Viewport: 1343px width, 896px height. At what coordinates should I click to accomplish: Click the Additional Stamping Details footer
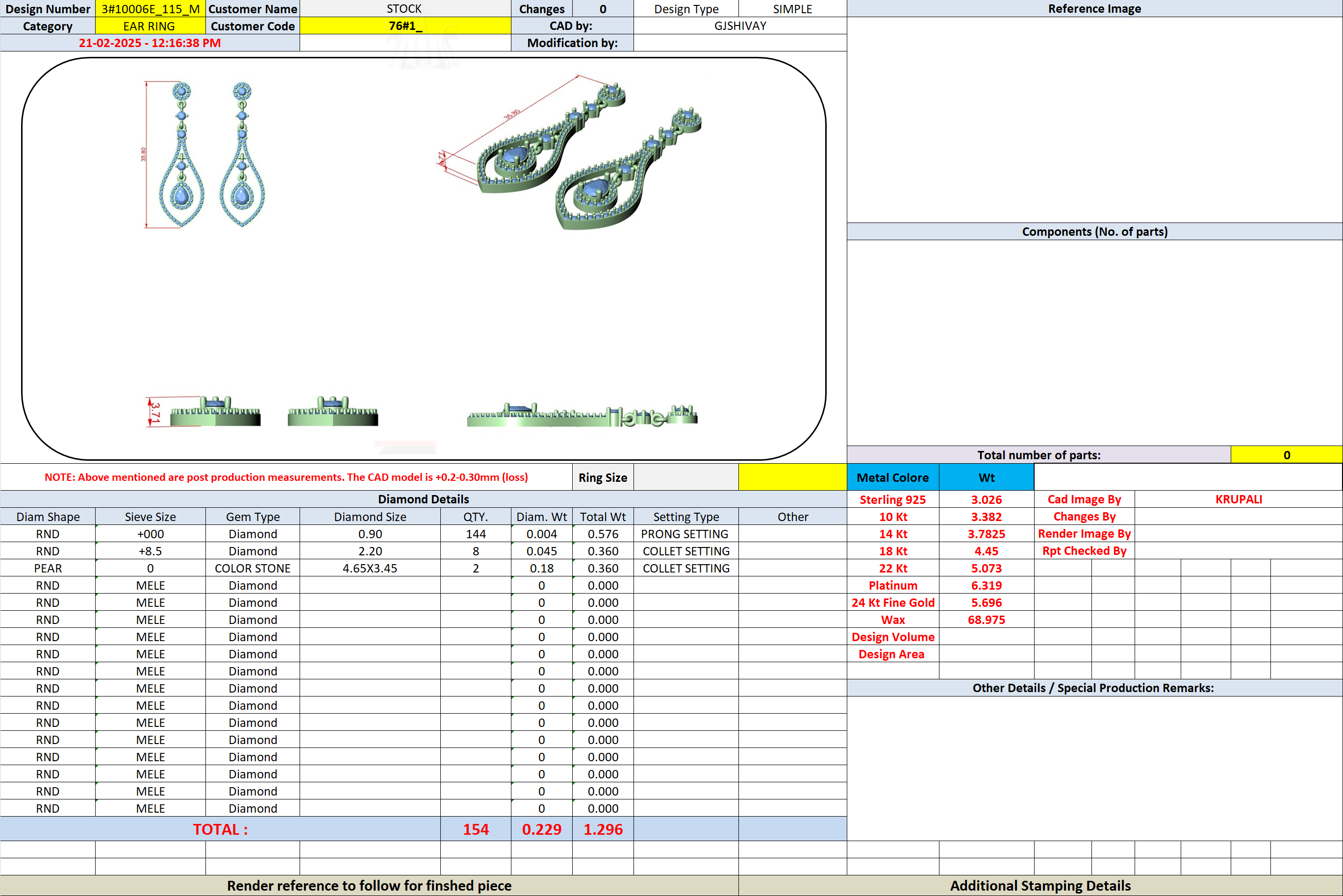click(1040, 886)
